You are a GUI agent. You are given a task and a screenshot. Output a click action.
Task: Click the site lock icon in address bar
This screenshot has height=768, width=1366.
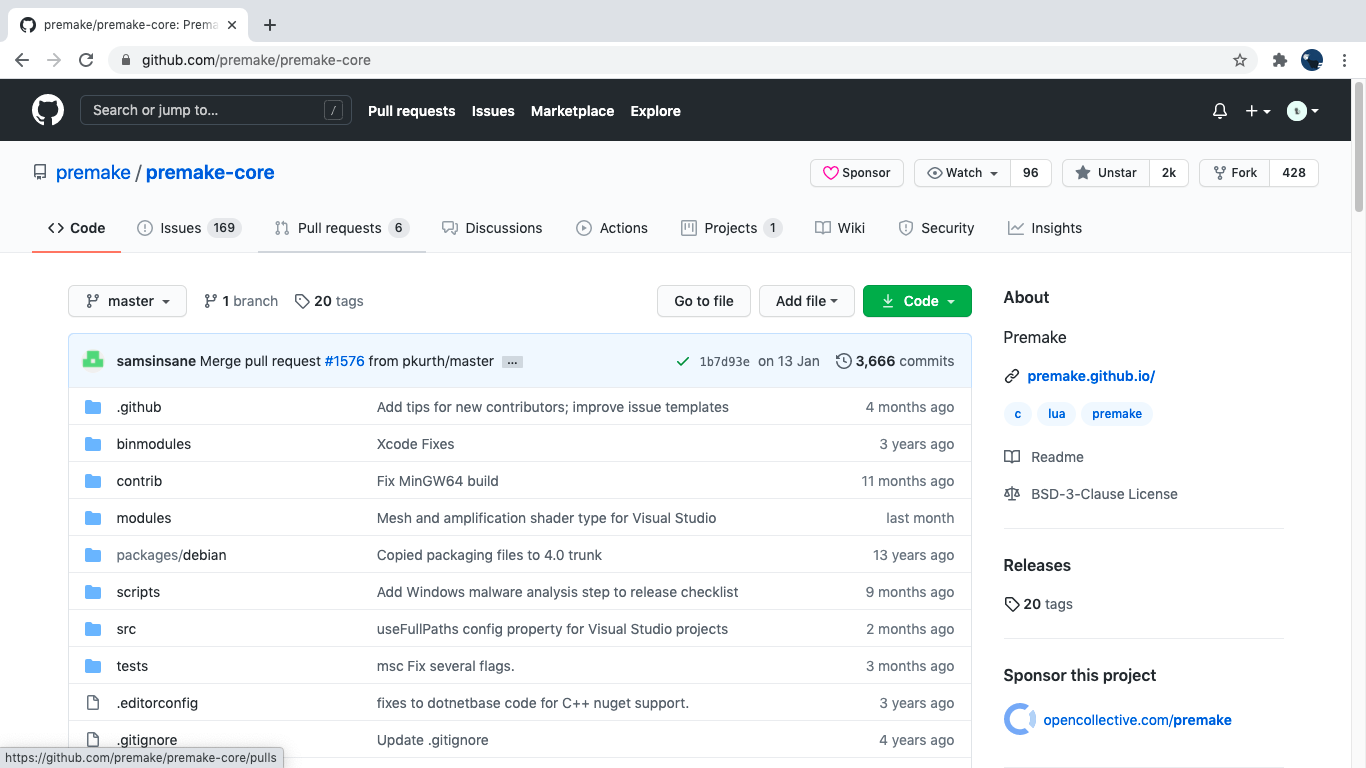[125, 60]
